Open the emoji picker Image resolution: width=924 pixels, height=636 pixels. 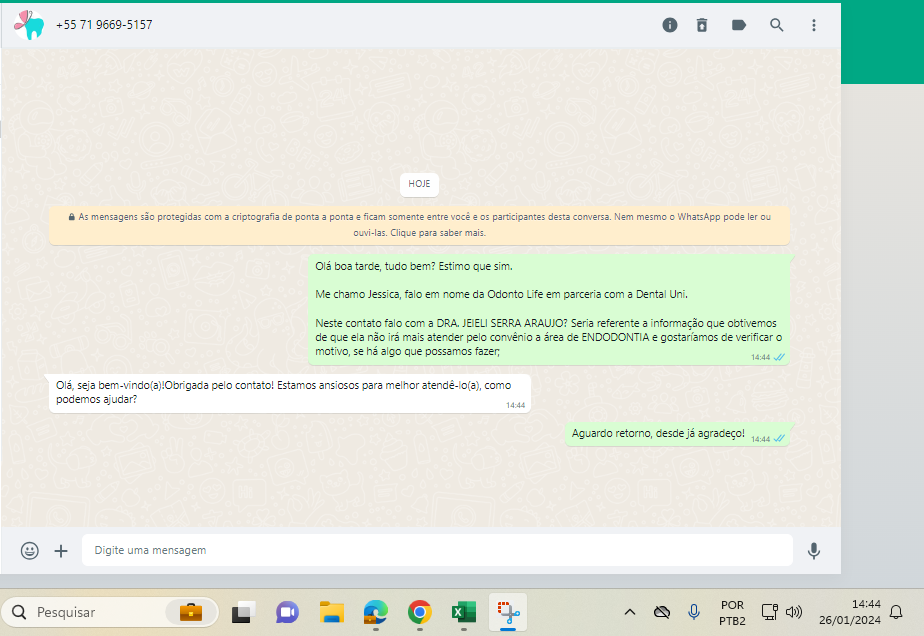point(29,551)
